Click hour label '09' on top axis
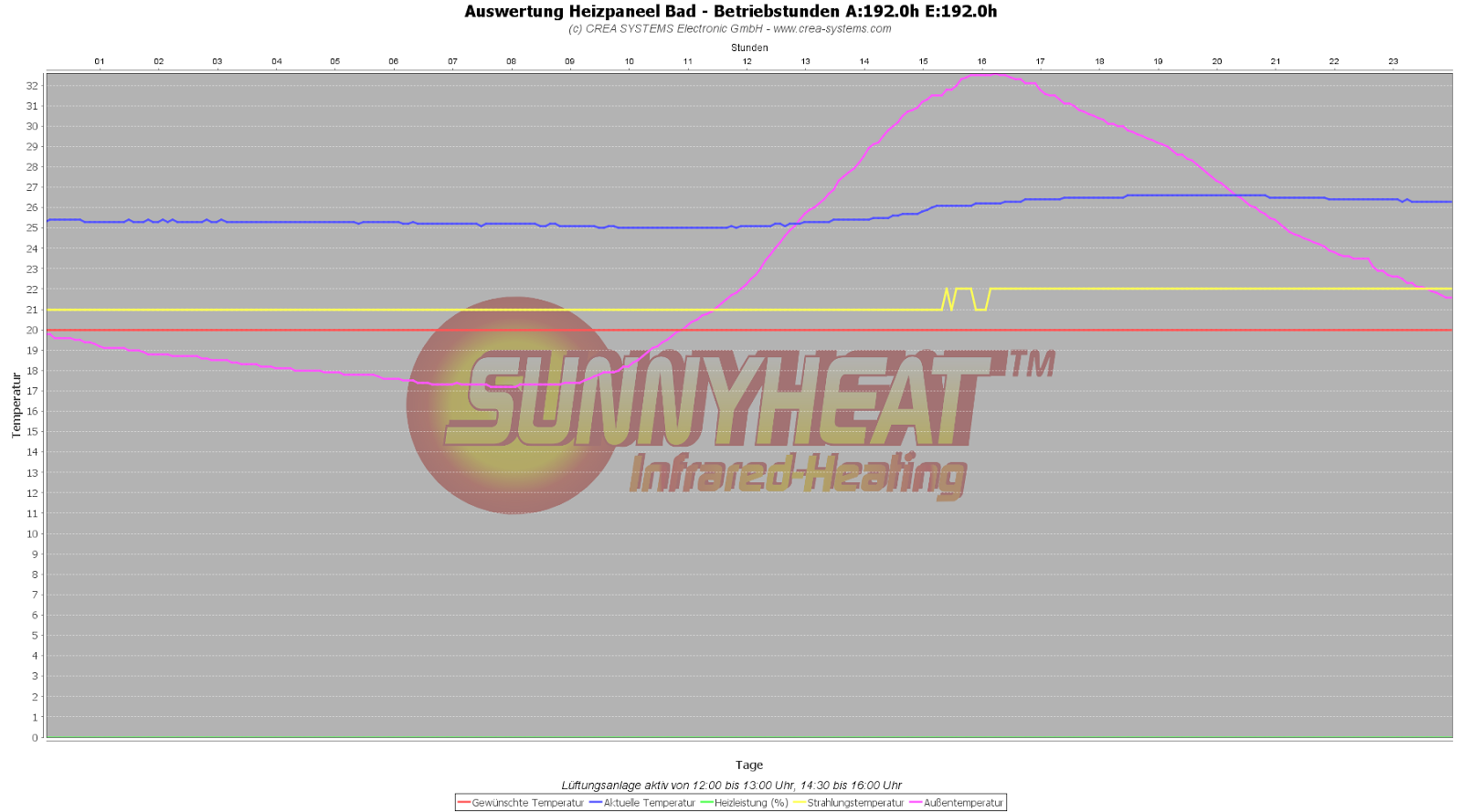 pyautogui.click(x=570, y=61)
